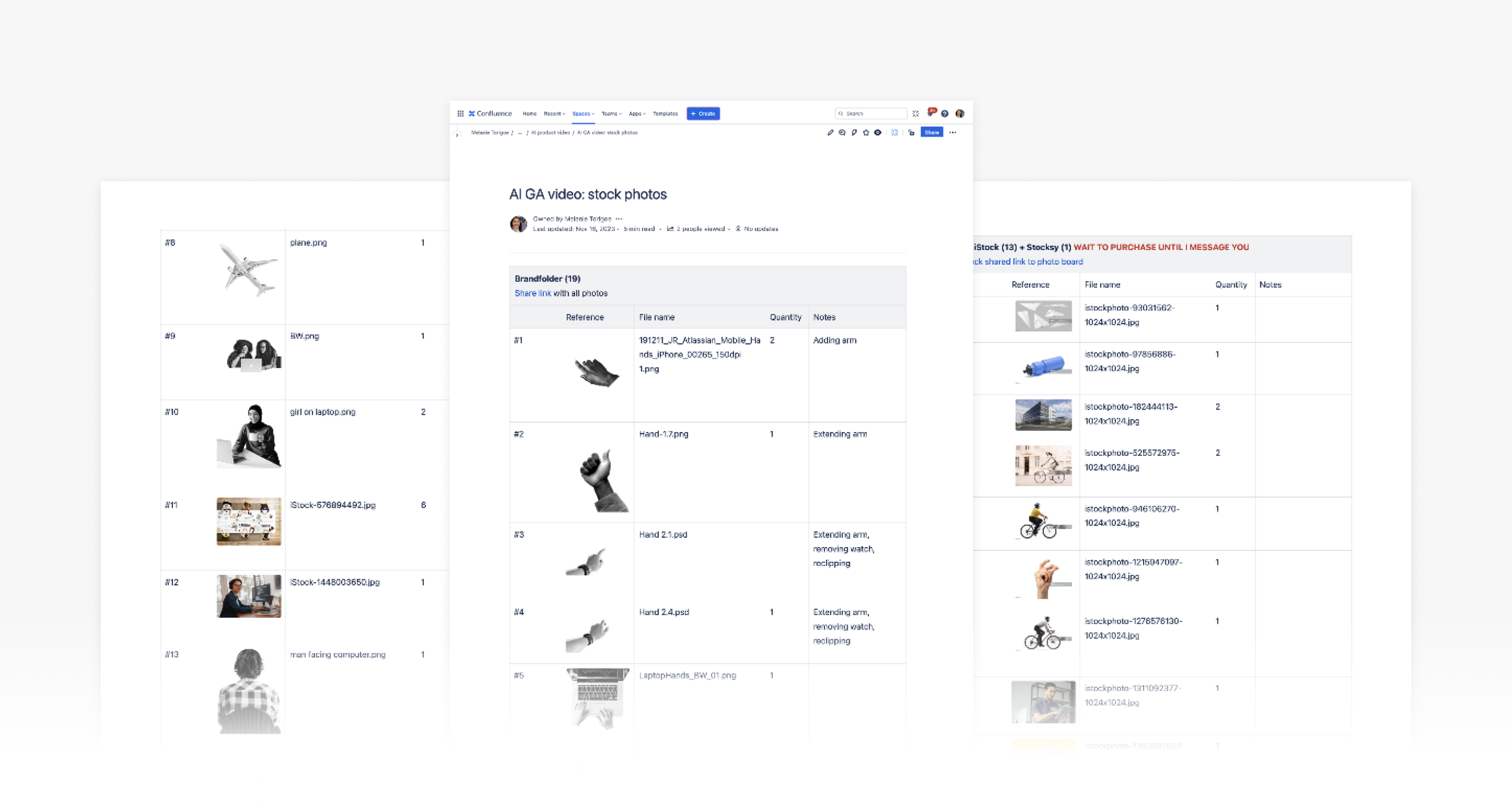The image size is (1512, 806).
Task: Expand the Teams dropdown menu
Action: click(x=611, y=114)
